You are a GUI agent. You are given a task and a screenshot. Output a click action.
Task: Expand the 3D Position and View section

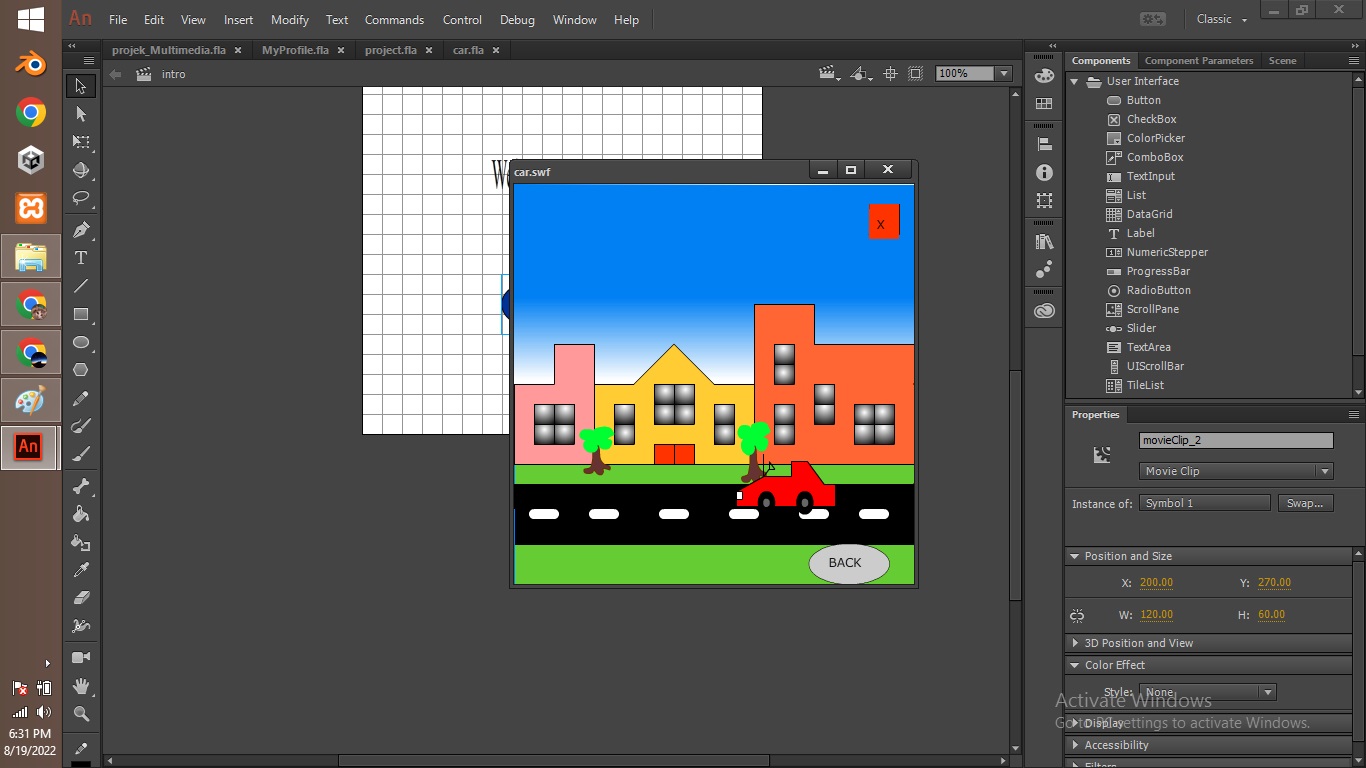click(1138, 643)
